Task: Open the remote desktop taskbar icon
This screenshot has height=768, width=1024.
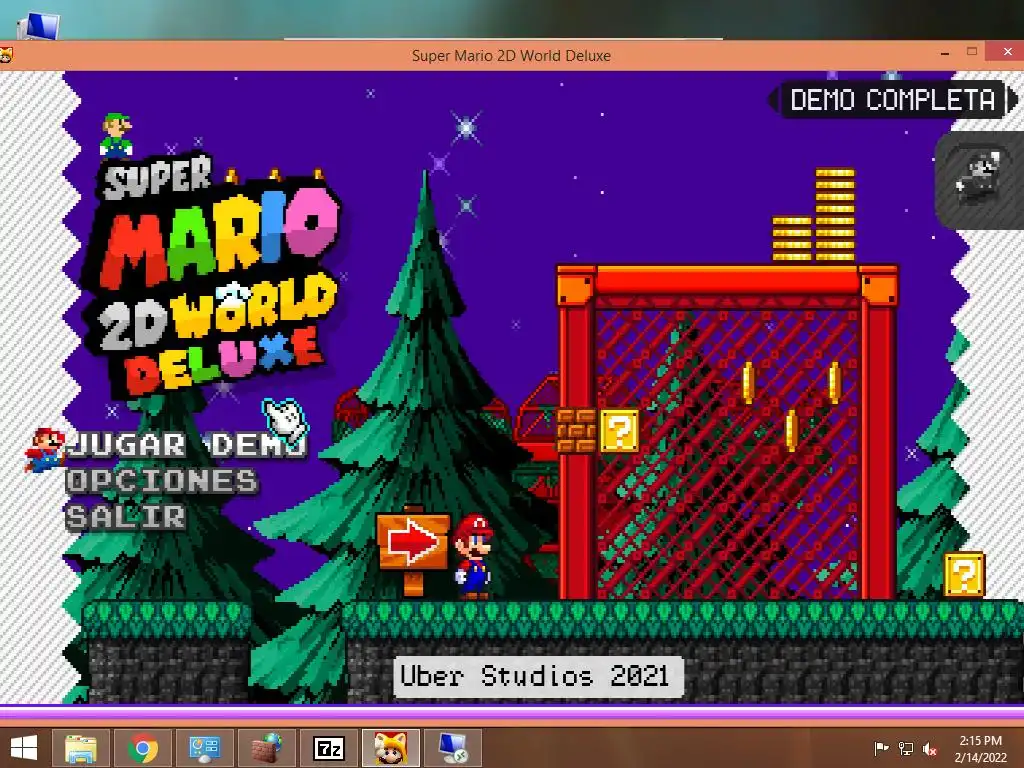Action: pos(453,748)
